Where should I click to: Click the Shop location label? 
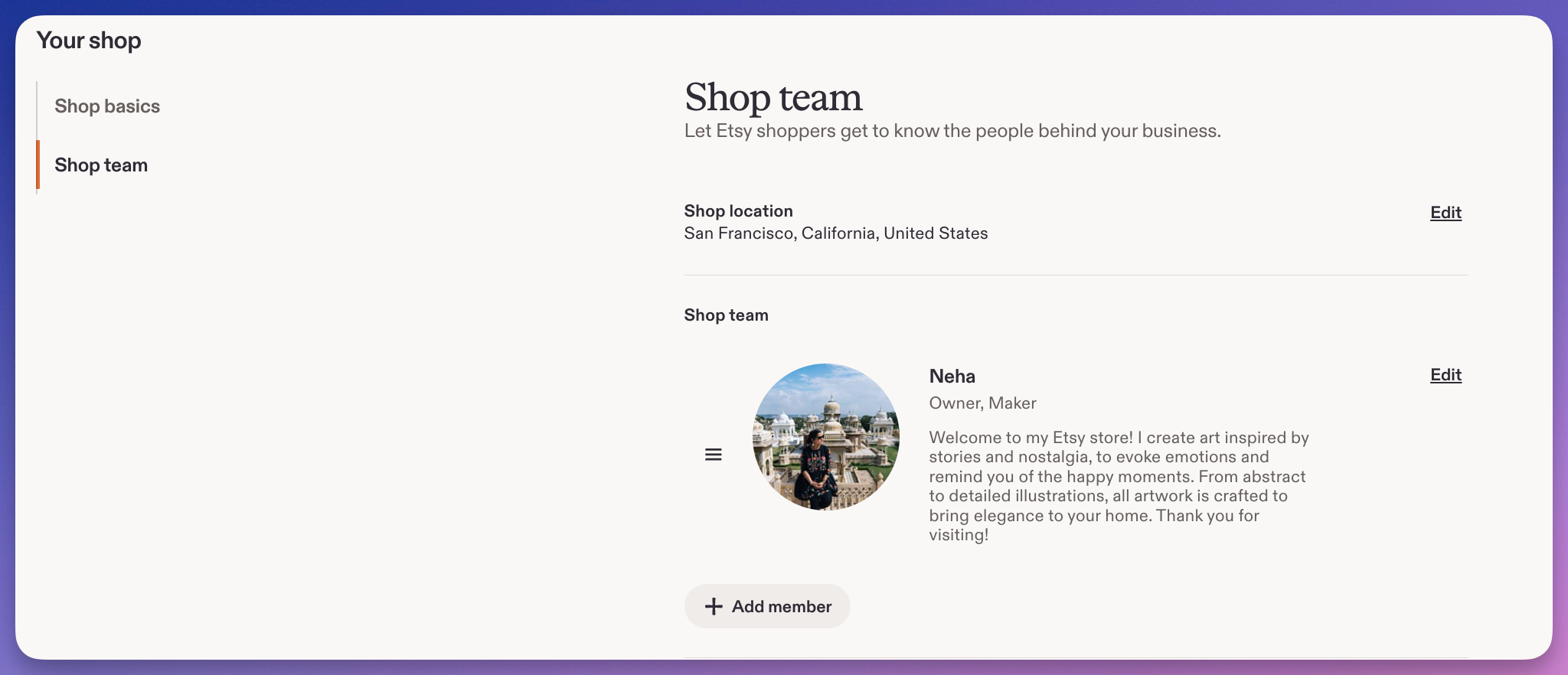[x=738, y=211]
